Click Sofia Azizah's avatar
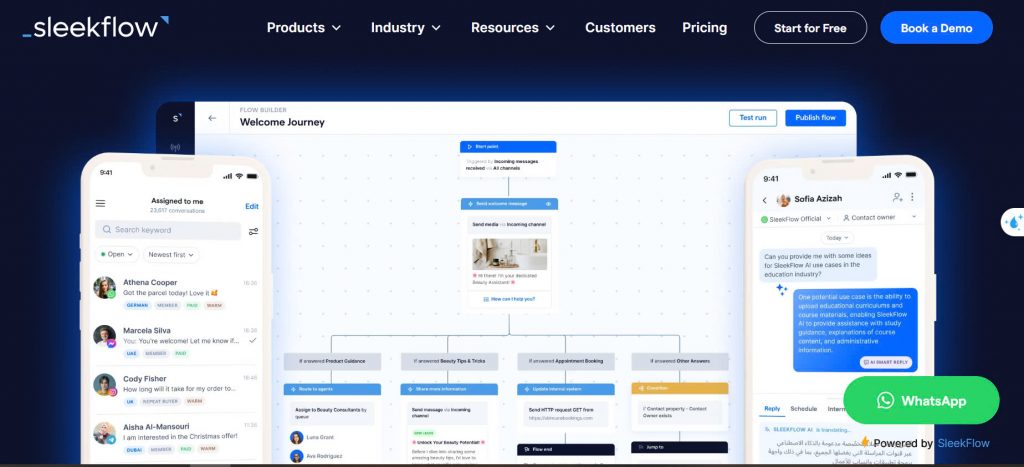This screenshot has width=1024, height=467. click(x=783, y=200)
